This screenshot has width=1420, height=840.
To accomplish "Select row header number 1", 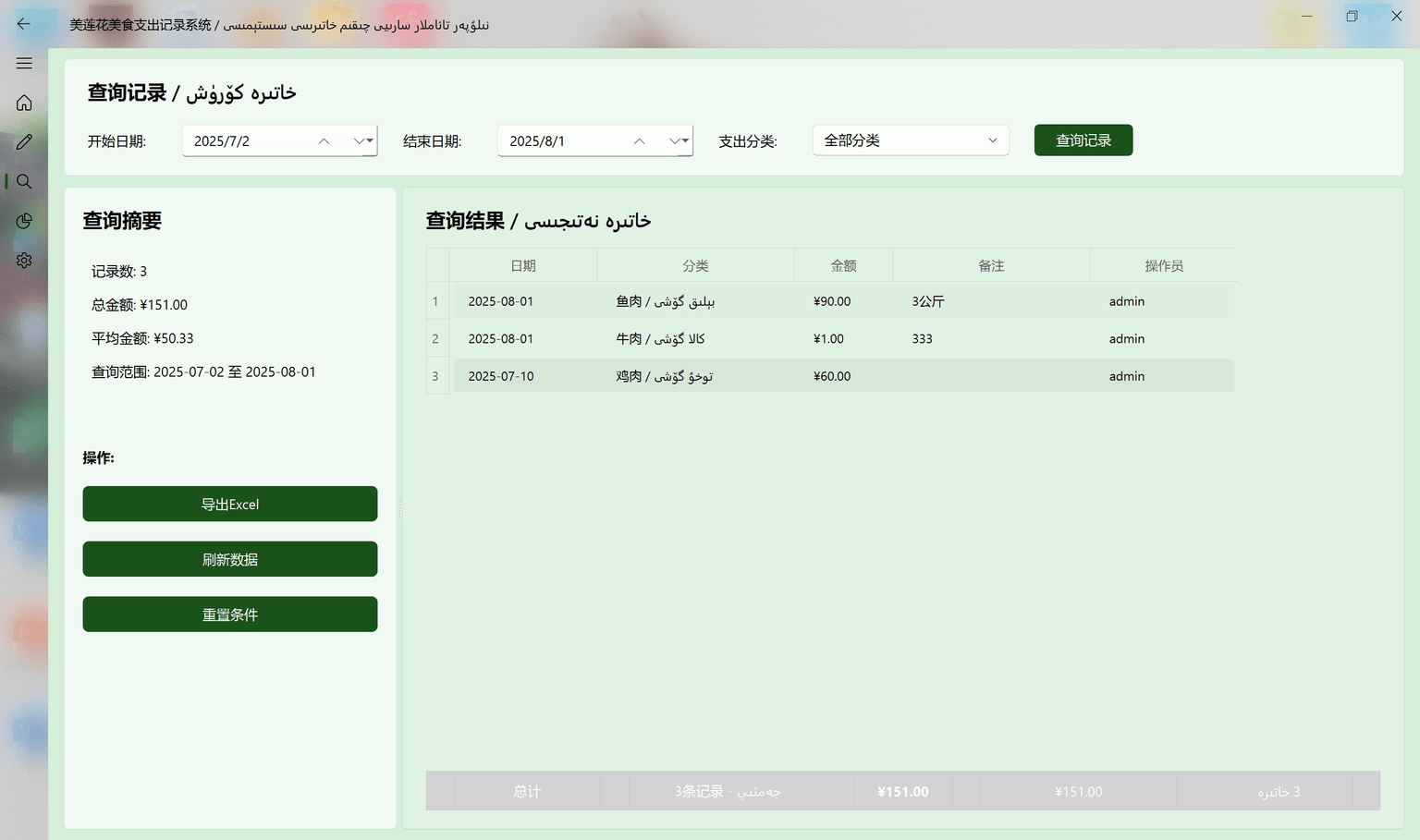I will pyautogui.click(x=437, y=301).
